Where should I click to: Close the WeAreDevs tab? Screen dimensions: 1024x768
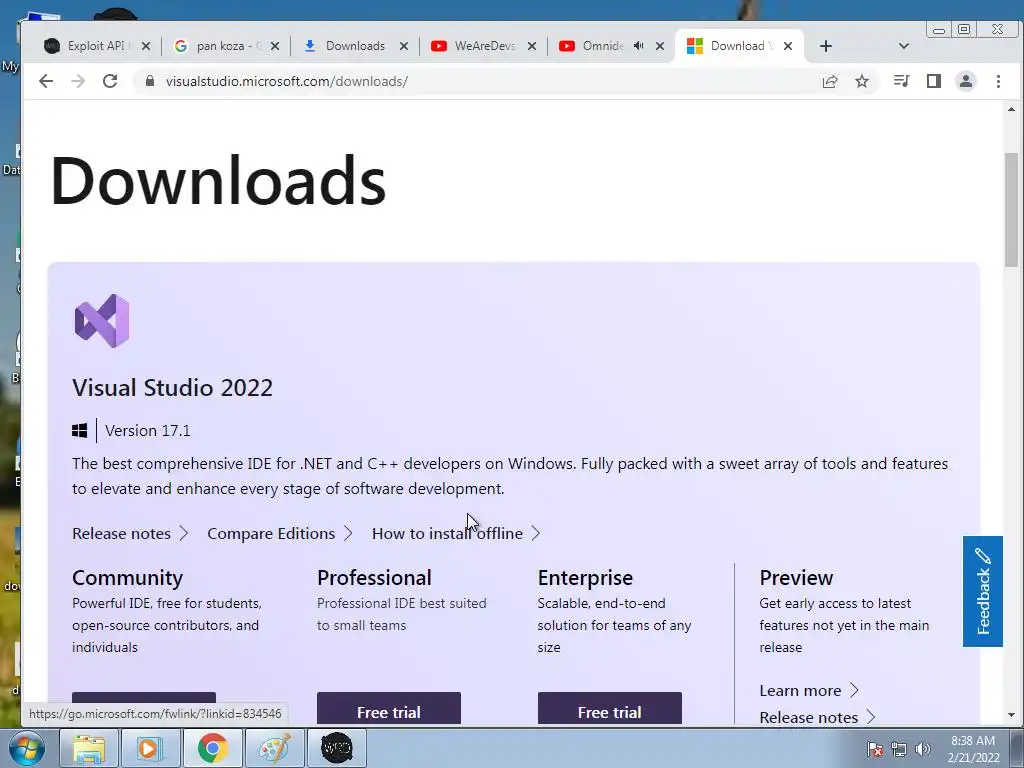click(532, 46)
